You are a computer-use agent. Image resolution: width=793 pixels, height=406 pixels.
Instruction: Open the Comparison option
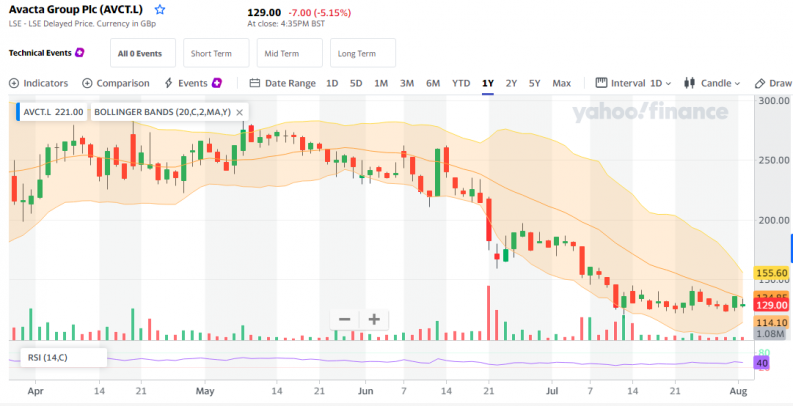tap(116, 83)
